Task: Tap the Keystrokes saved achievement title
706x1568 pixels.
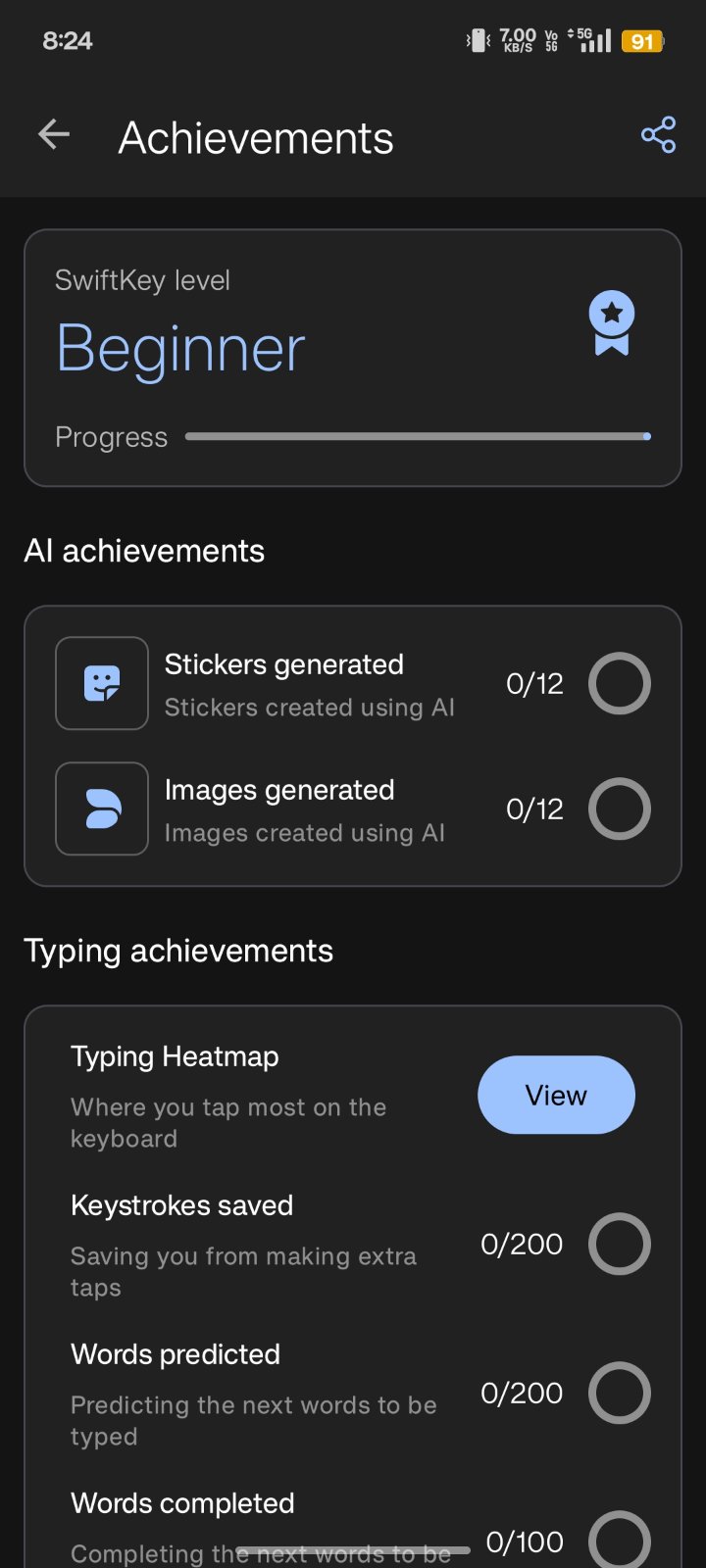Action: click(182, 1205)
